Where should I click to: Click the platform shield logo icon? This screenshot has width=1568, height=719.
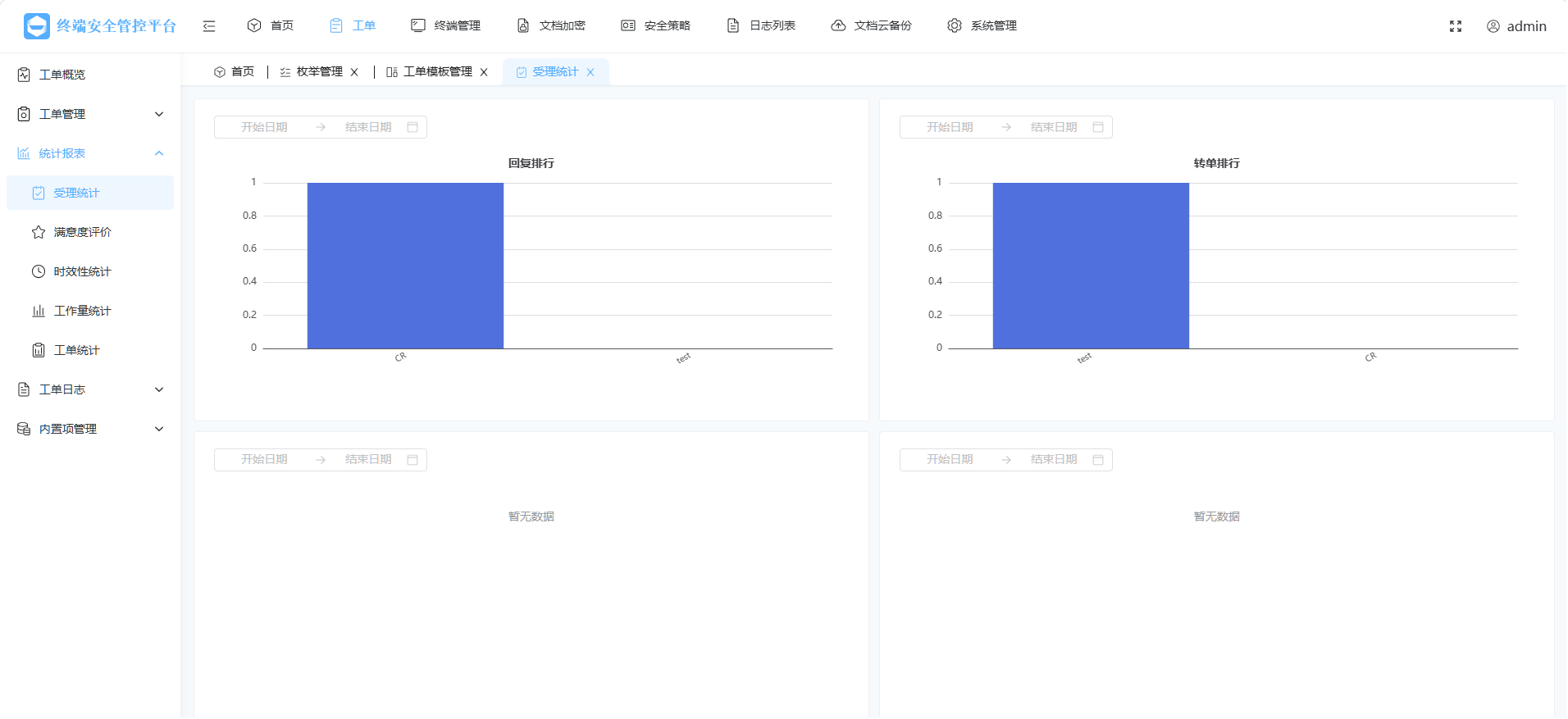(37, 26)
